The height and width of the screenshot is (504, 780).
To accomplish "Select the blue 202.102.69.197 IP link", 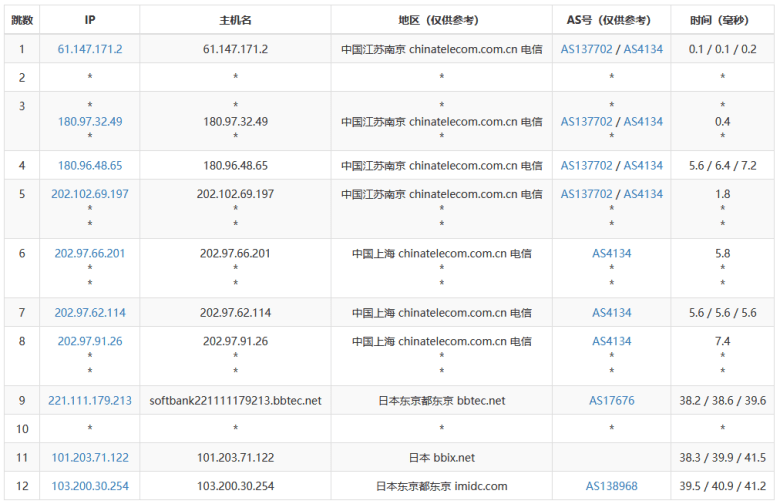I will pos(90,194).
